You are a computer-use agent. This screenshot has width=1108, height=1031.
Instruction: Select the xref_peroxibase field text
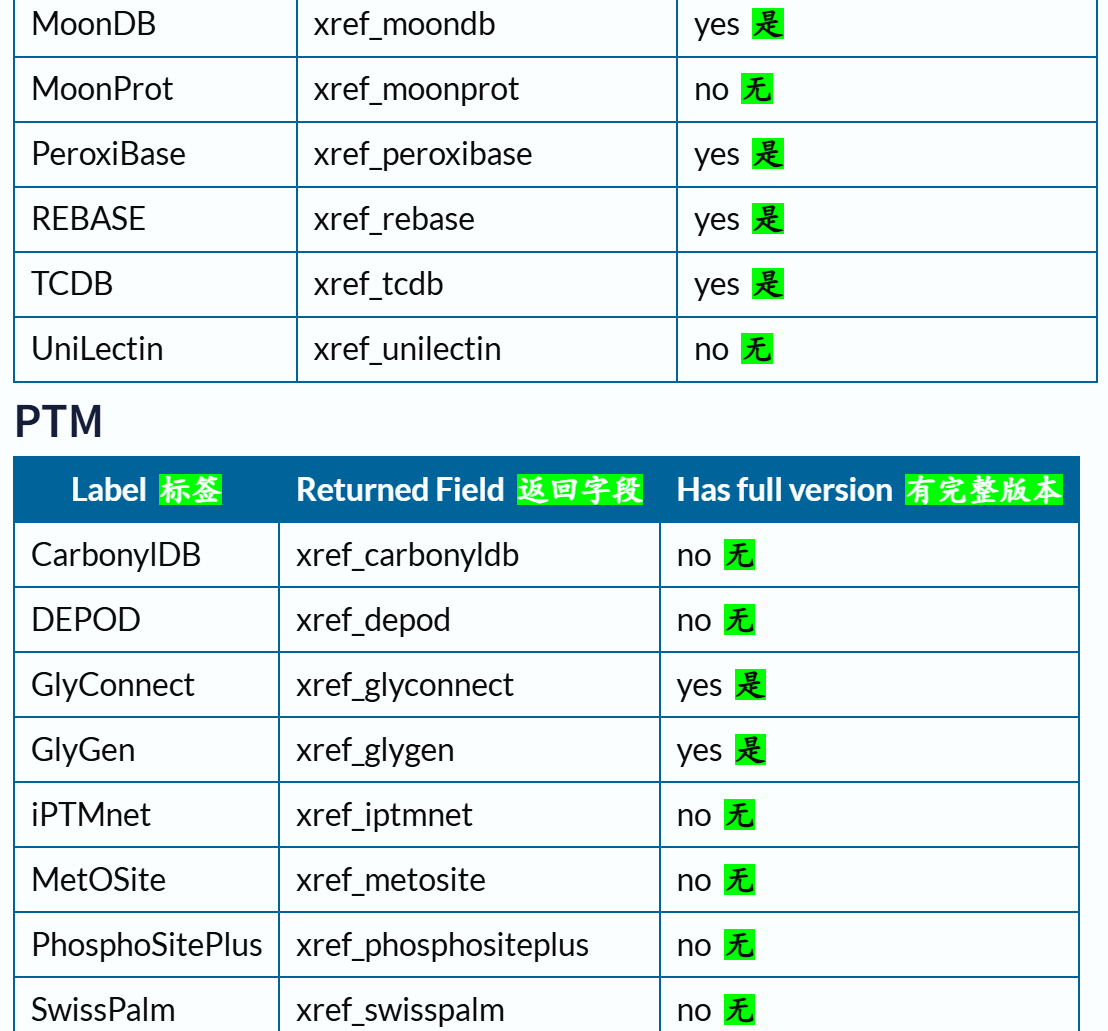[x=423, y=155]
